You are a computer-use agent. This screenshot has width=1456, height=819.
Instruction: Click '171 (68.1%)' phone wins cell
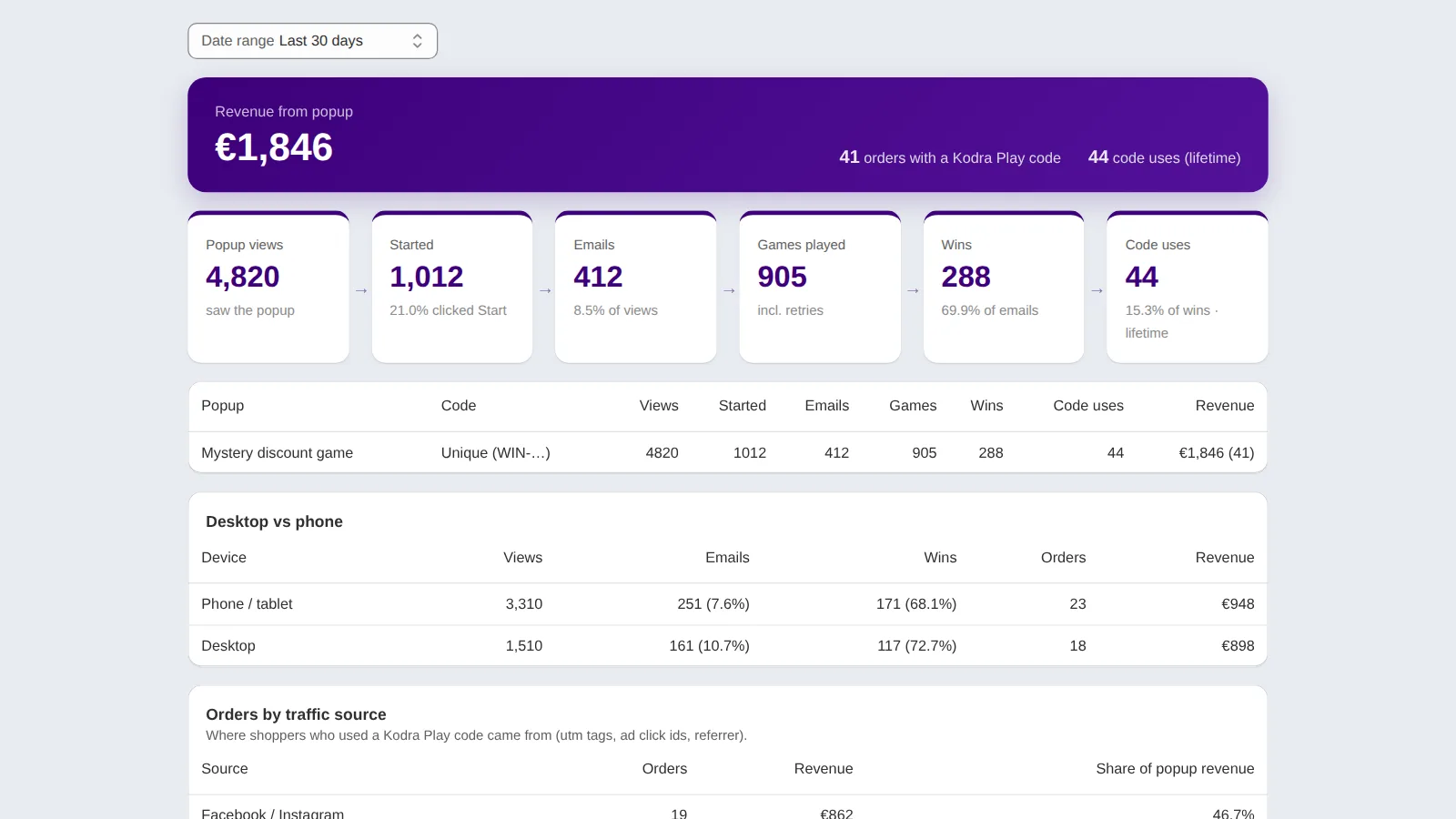point(916,604)
